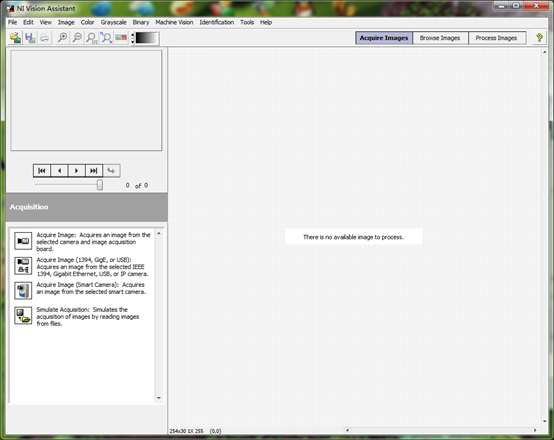Open the Machine Vision menu
The image size is (554, 440).
174,22
